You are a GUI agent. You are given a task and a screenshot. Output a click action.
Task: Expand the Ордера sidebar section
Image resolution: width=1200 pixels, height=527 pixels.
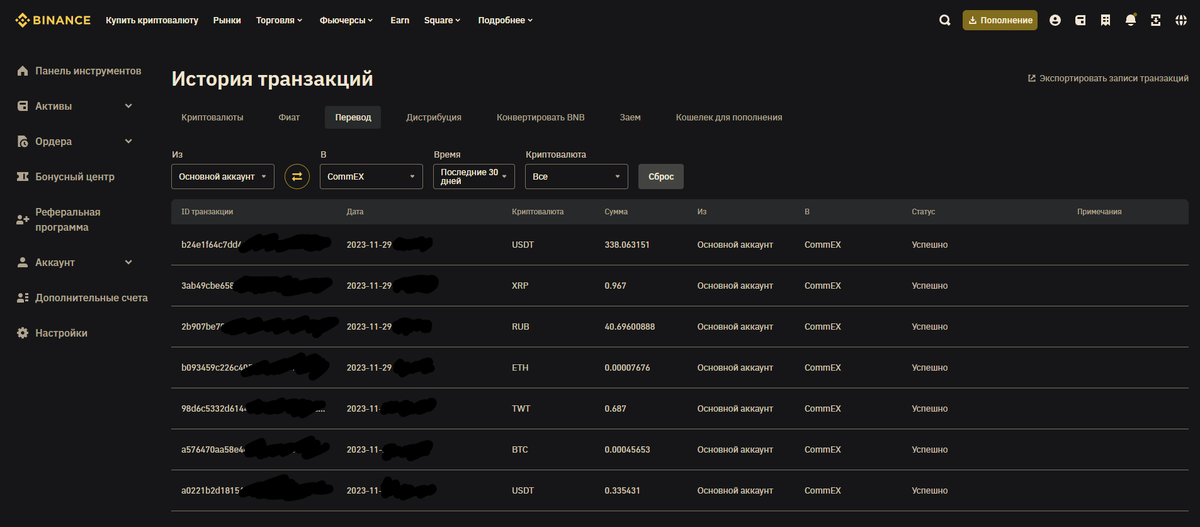click(128, 141)
